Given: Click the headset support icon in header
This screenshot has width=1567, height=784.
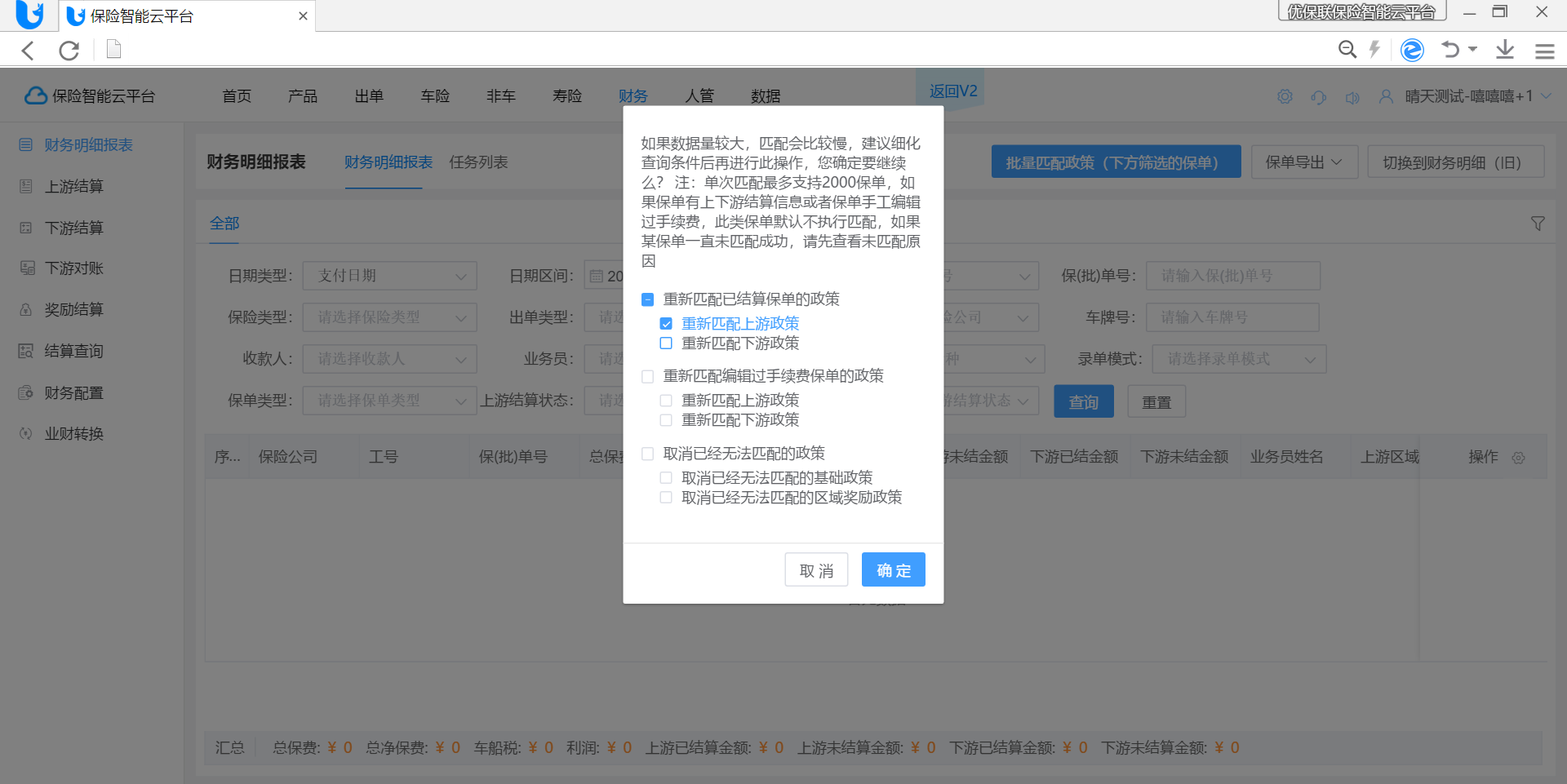Looking at the screenshot, I should pos(1319,97).
